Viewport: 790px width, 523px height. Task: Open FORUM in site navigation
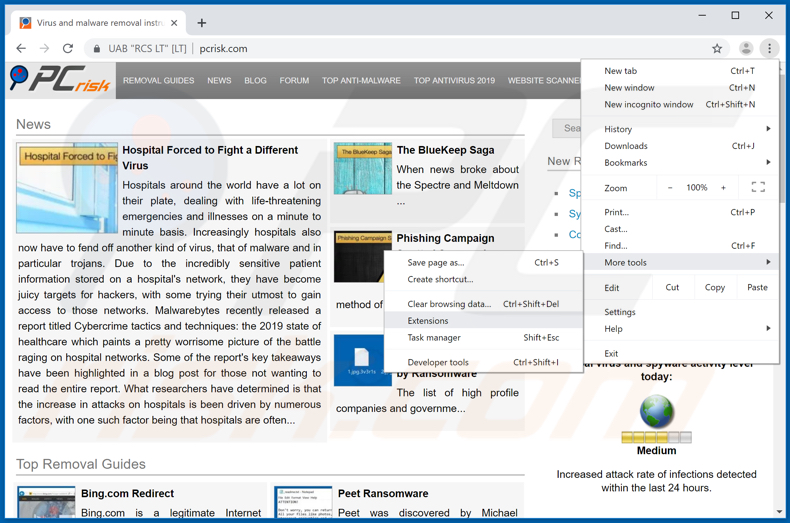[294, 81]
